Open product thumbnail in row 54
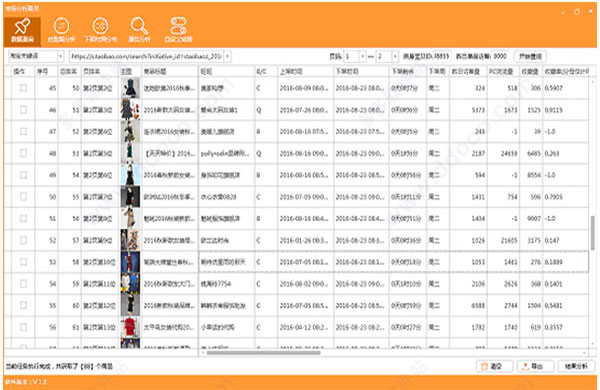 pyautogui.click(x=130, y=284)
